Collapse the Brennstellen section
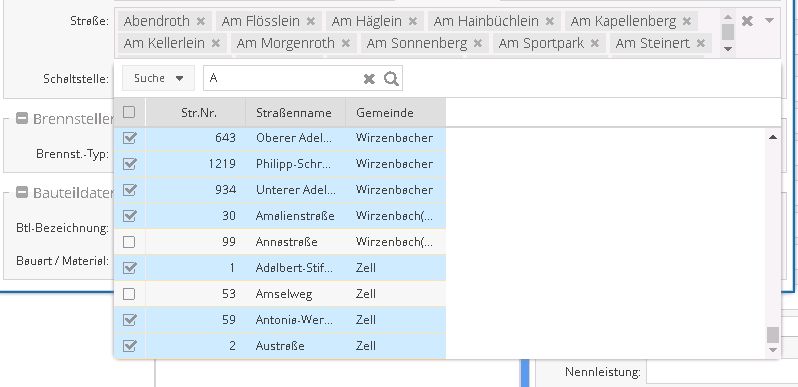 pos(21,119)
